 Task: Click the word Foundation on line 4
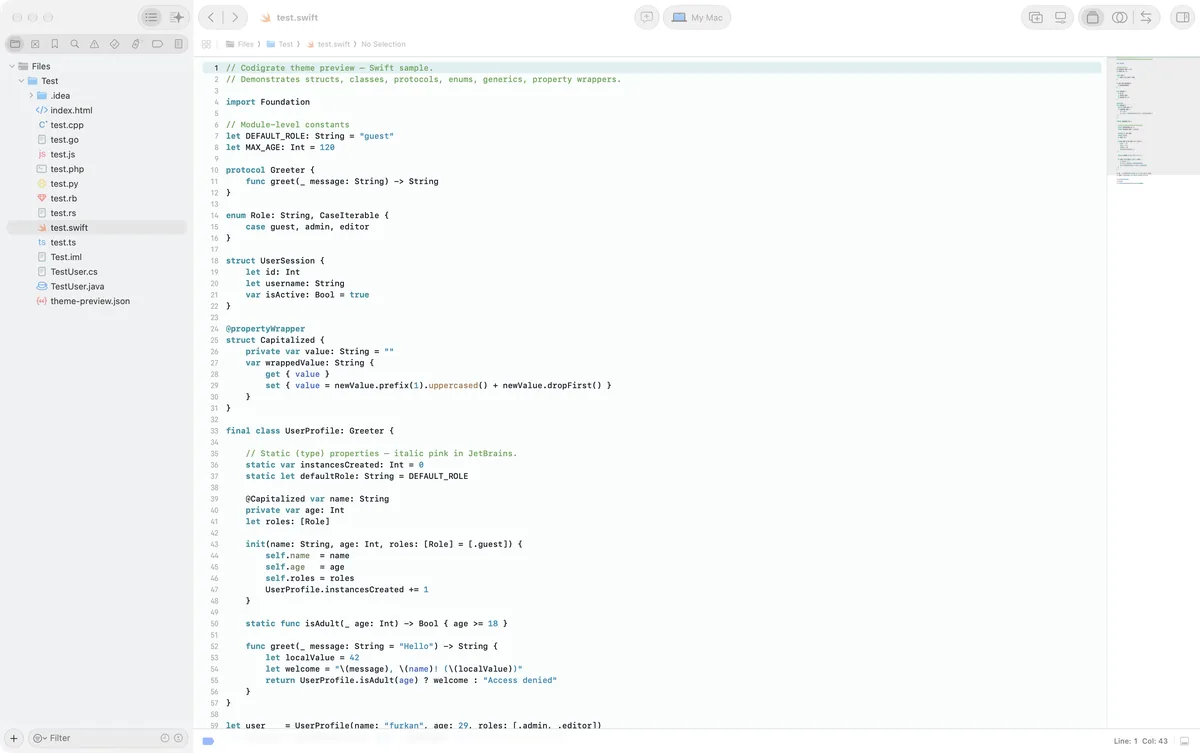[x=285, y=102]
